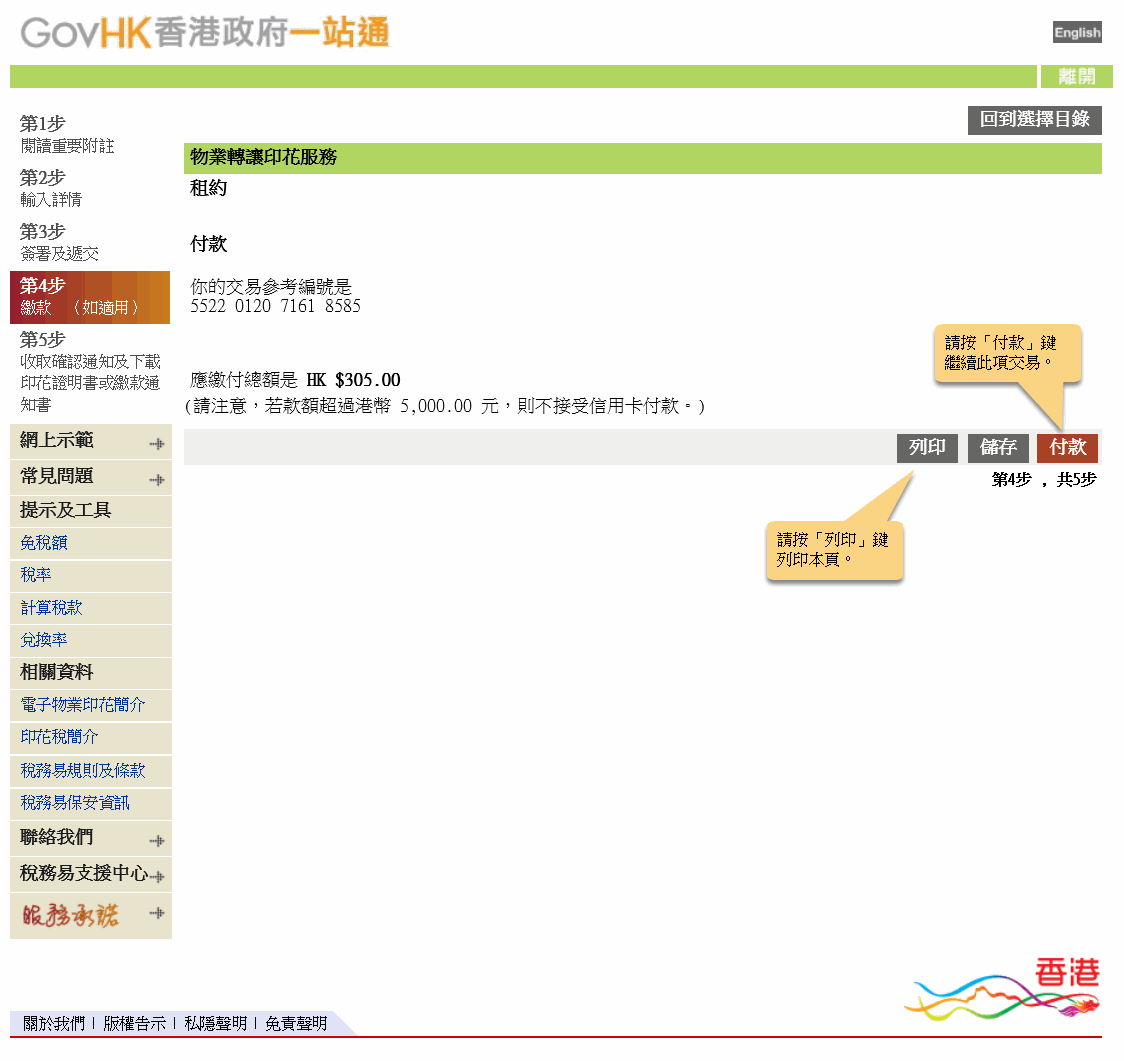Open the 免稅額 link
Viewport: 1124px width, 1061px height.
tap(44, 543)
